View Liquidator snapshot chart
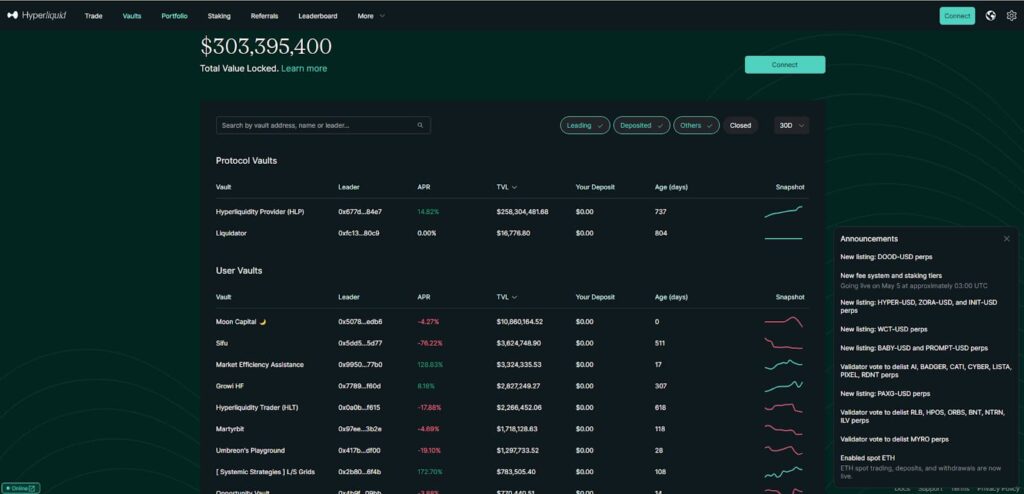Screen dimensions: 1024x494 [x=784, y=239]
